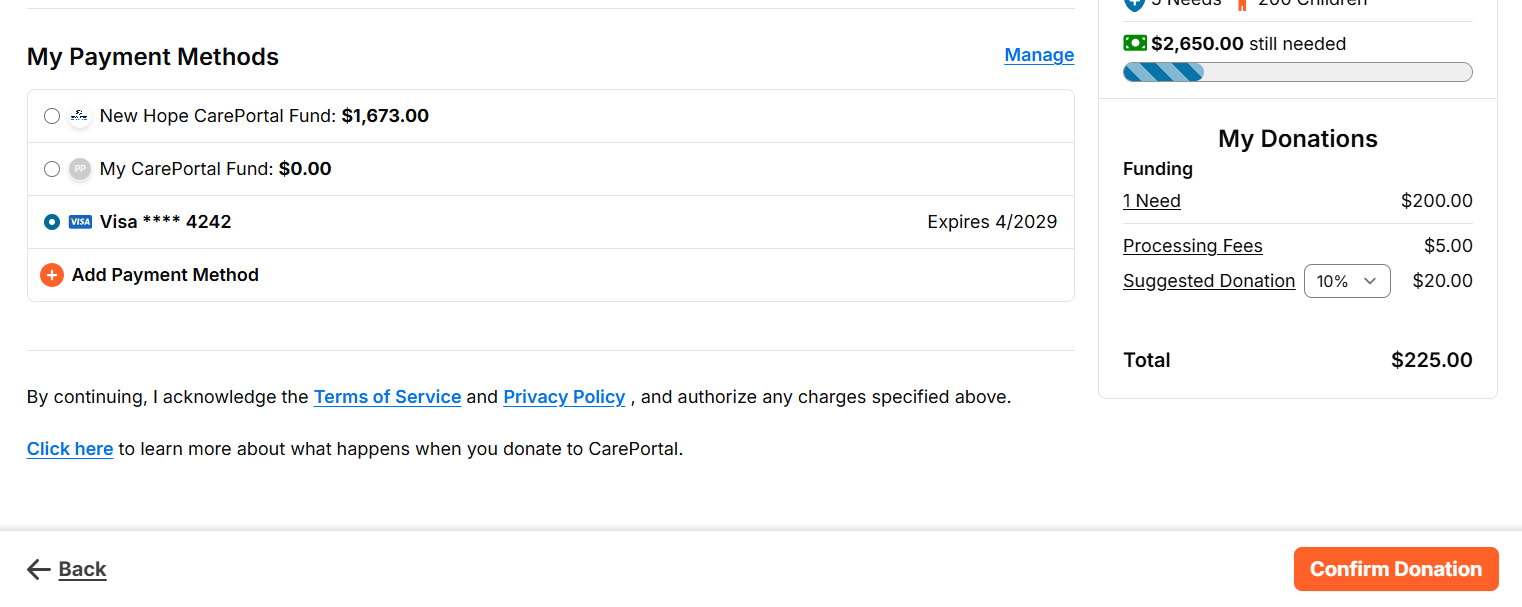
Task: Select My CarePortal Fund radio button
Action: (52, 169)
